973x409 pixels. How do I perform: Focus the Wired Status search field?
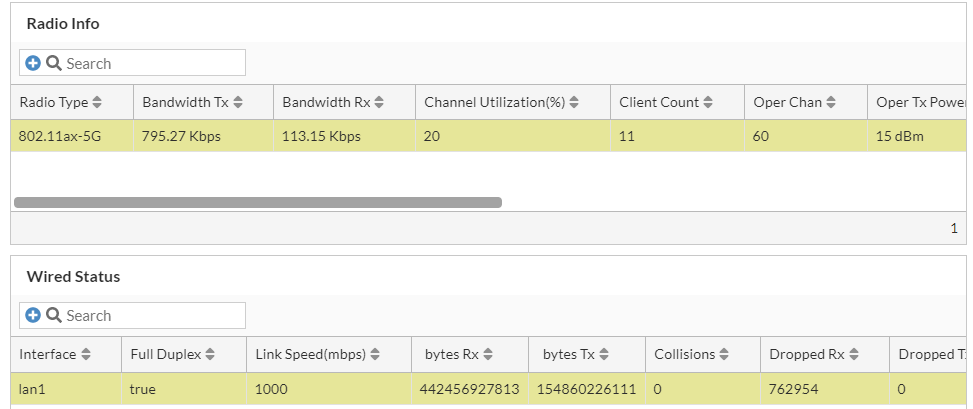[152, 315]
